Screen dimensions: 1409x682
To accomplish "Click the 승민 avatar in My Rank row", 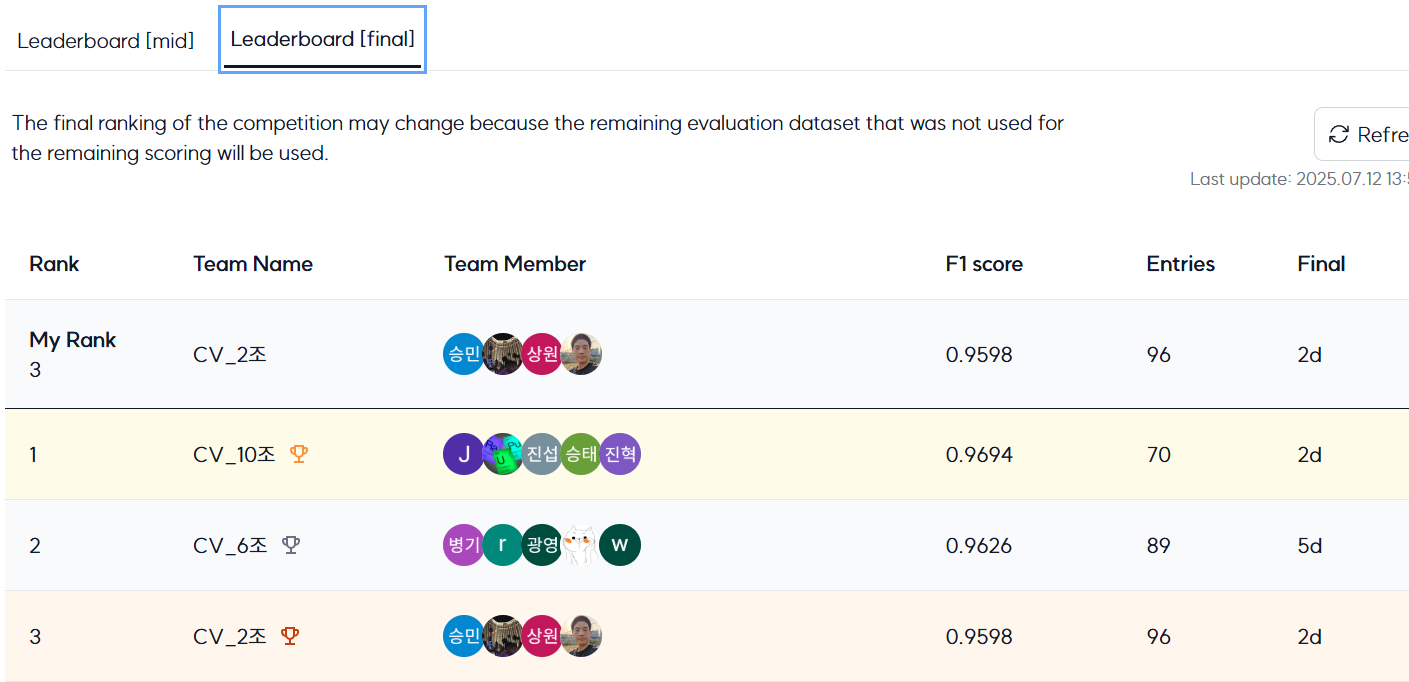I will [x=463, y=354].
